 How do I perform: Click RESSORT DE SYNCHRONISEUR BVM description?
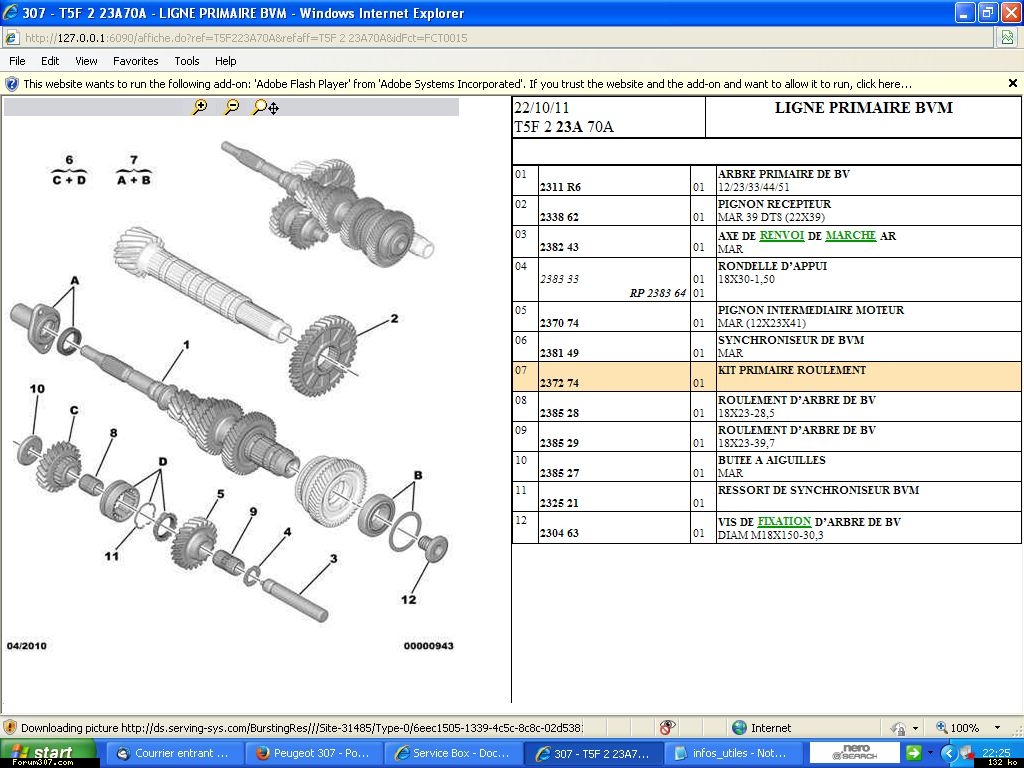pyautogui.click(x=818, y=490)
